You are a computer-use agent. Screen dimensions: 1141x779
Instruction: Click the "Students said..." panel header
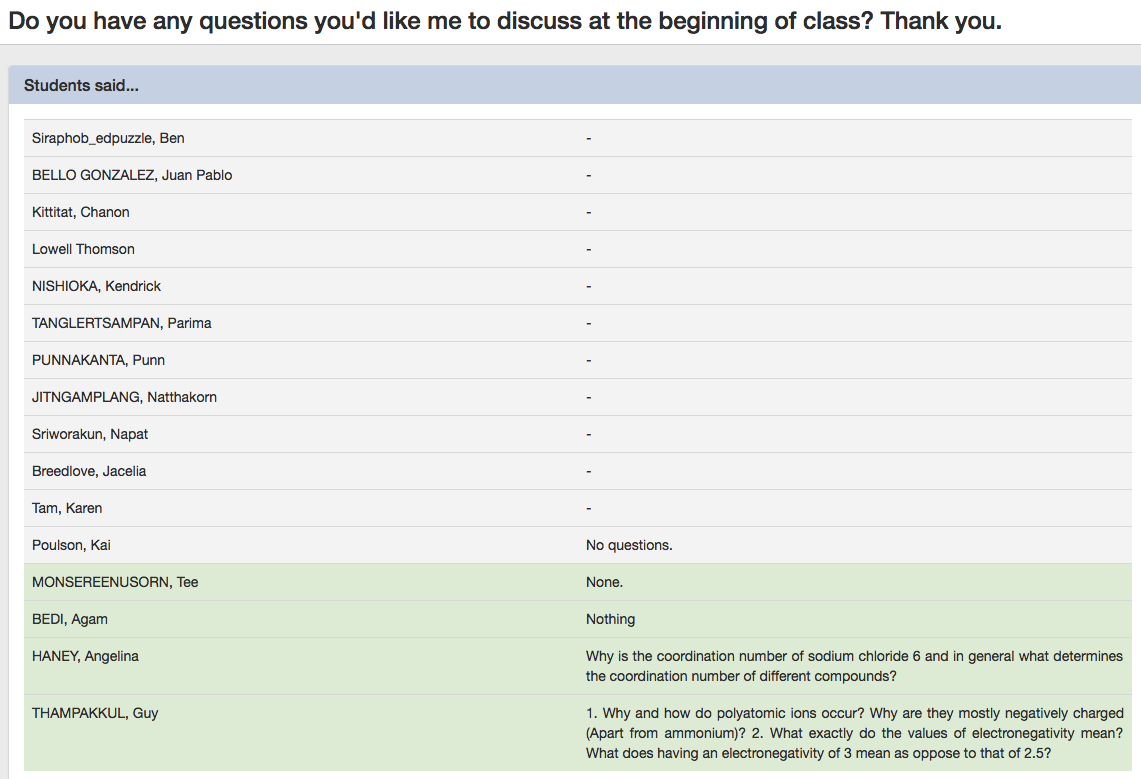pos(81,86)
